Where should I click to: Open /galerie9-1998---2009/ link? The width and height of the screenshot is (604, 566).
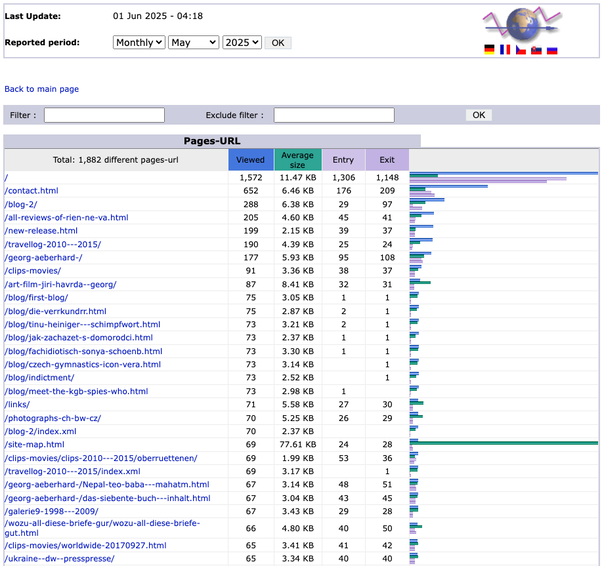point(51,511)
